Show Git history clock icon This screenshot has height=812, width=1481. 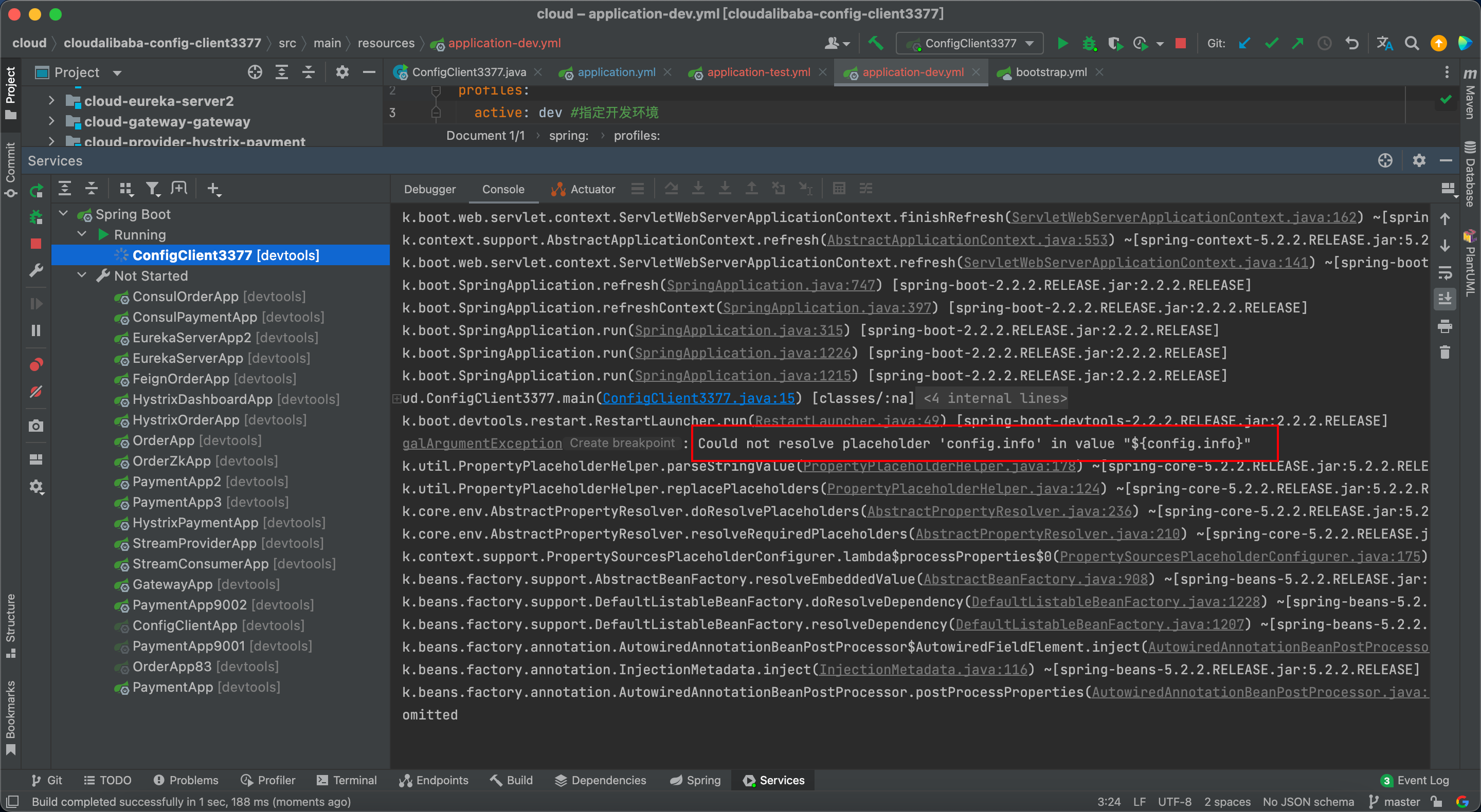tap(1325, 43)
